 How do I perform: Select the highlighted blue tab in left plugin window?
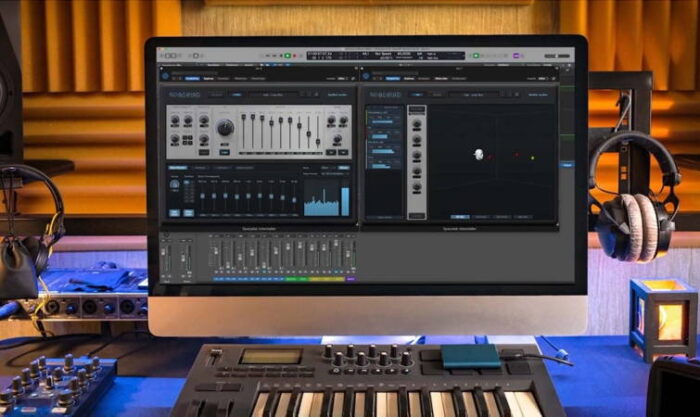coord(192,78)
